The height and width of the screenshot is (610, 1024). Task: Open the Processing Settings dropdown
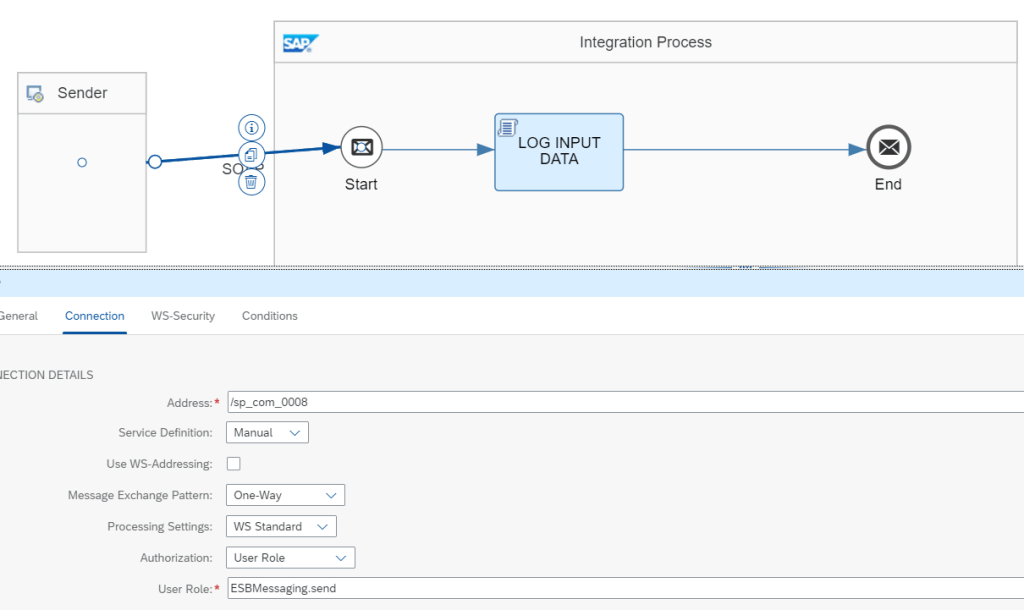[281, 526]
